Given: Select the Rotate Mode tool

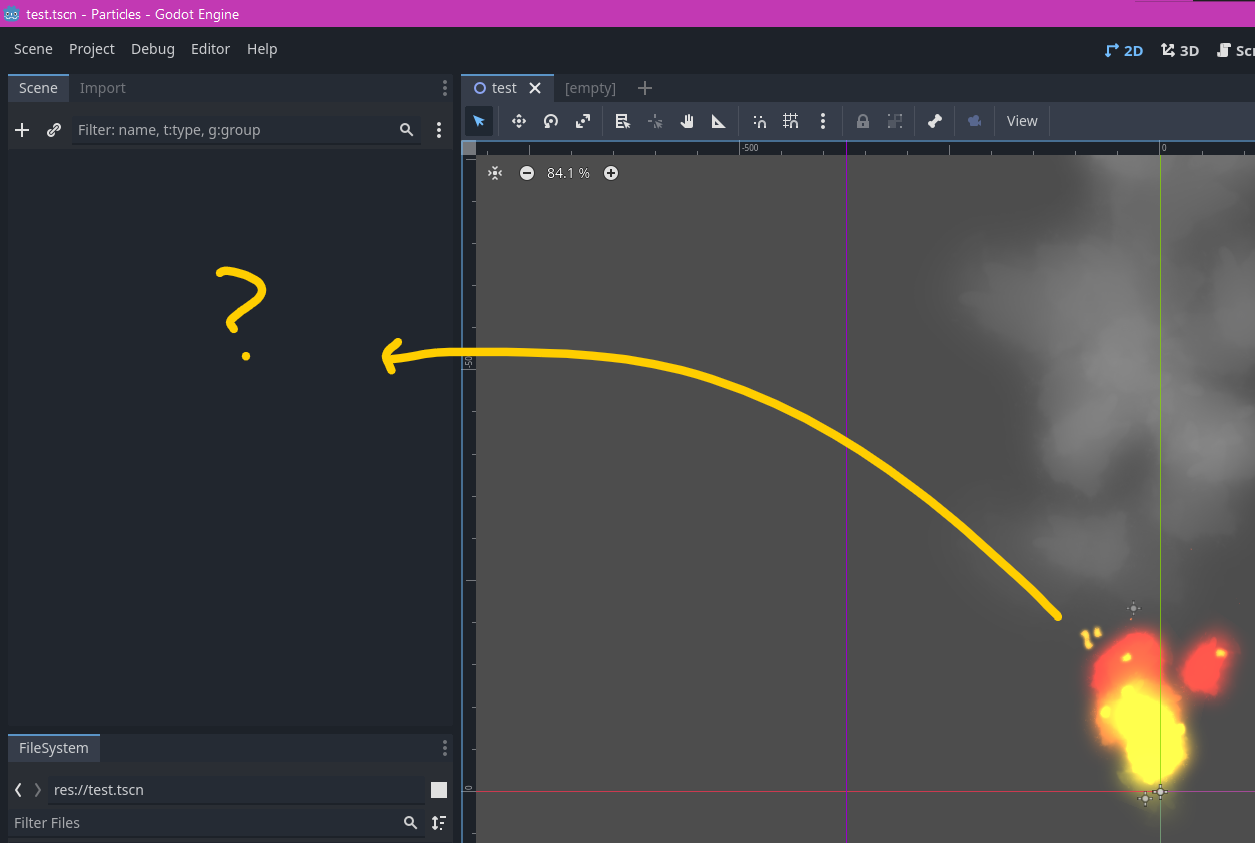Looking at the screenshot, I should [551, 120].
